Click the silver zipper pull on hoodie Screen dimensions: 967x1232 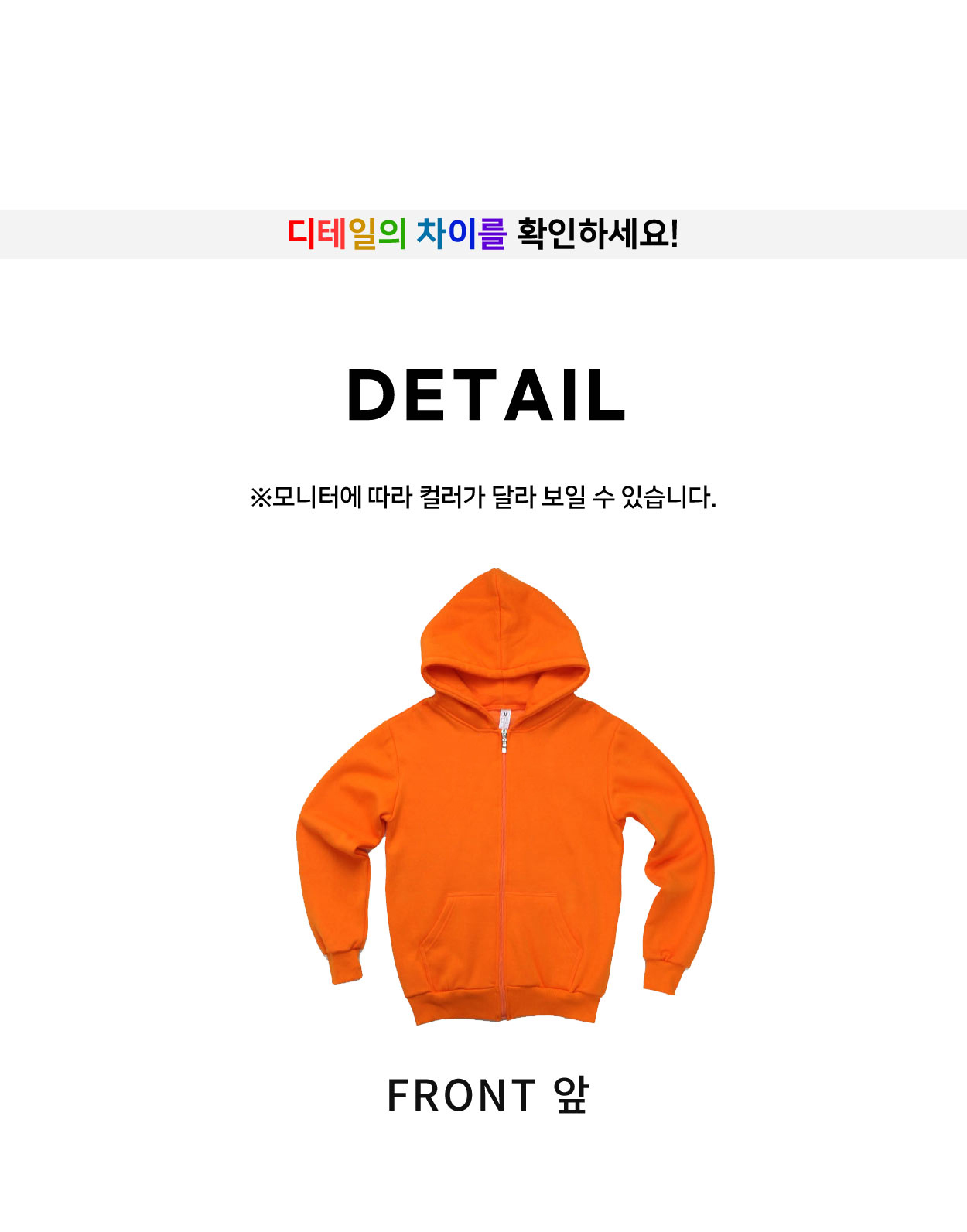tap(504, 739)
